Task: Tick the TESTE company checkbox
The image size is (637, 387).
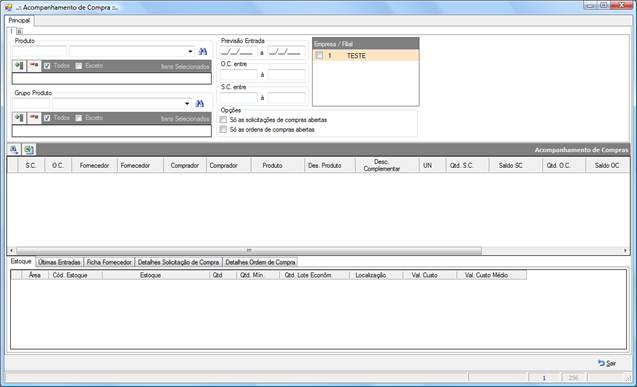Action: [x=319, y=55]
